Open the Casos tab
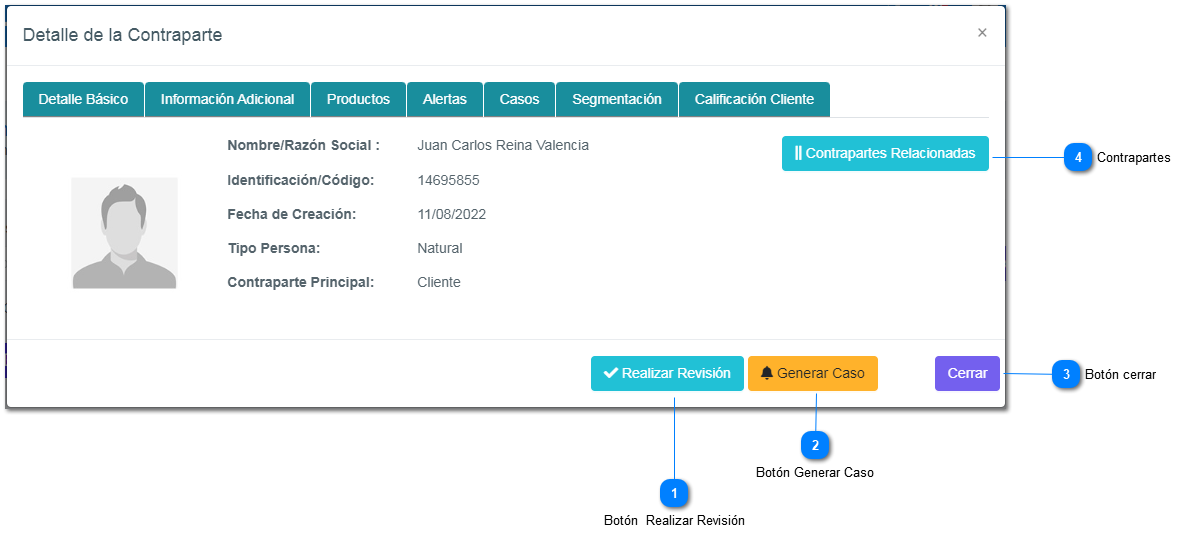The image size is (1187, 544). [x=519, y=100]
